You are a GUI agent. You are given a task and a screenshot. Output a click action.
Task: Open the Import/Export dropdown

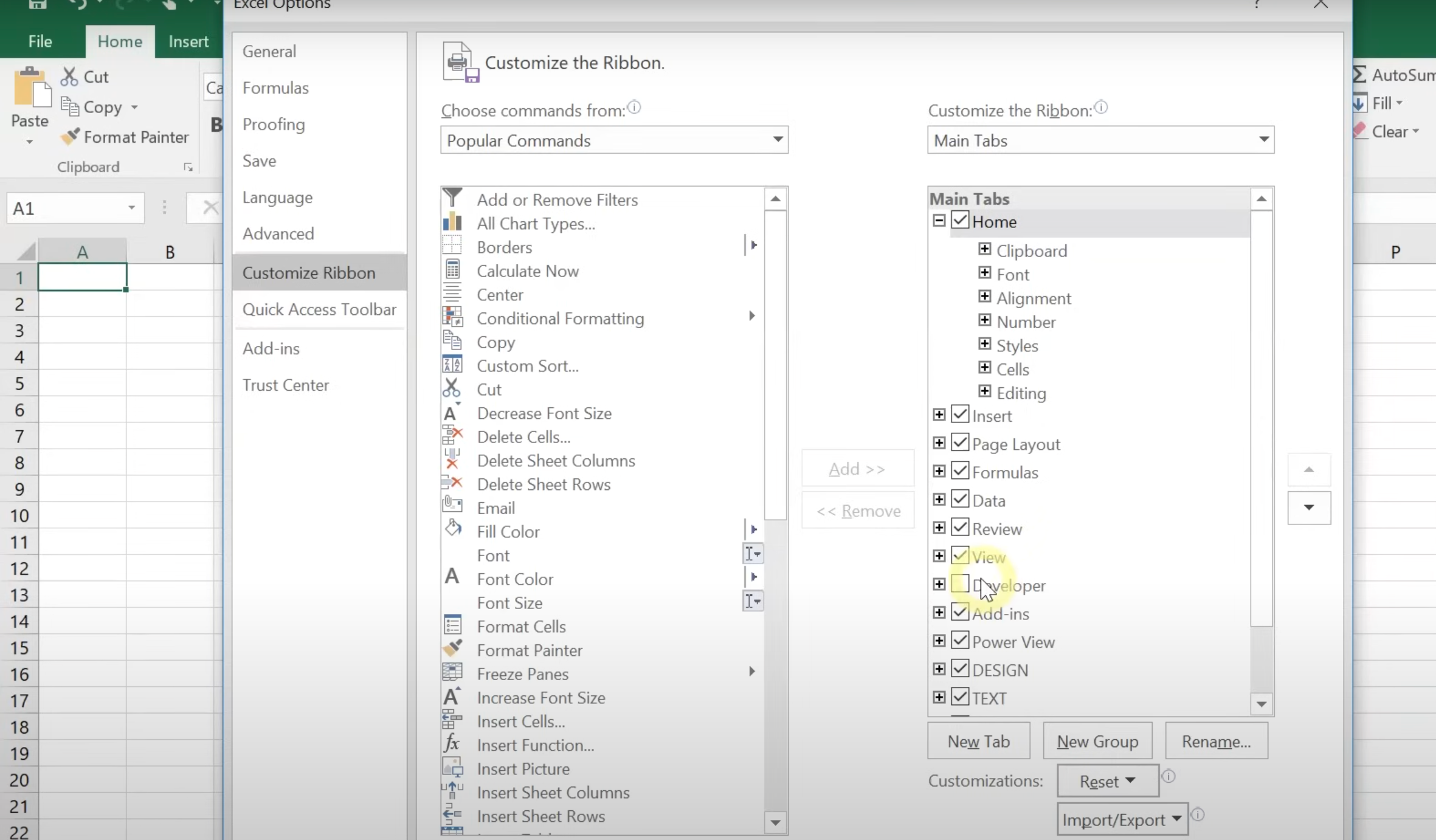click(x=1122, y=819)
